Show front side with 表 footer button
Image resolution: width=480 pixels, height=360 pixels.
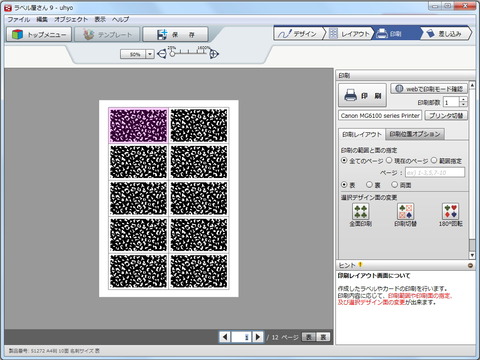309,337
